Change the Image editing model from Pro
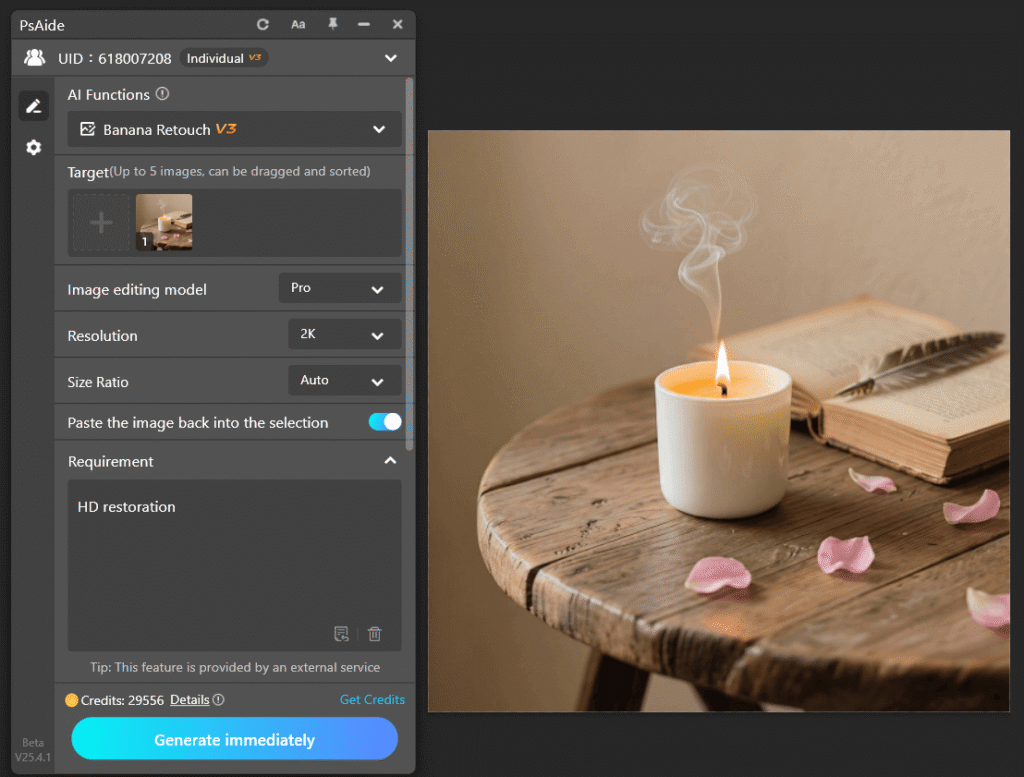Image resolution: width=1024 pixels, height=777 pixels. 339,288
